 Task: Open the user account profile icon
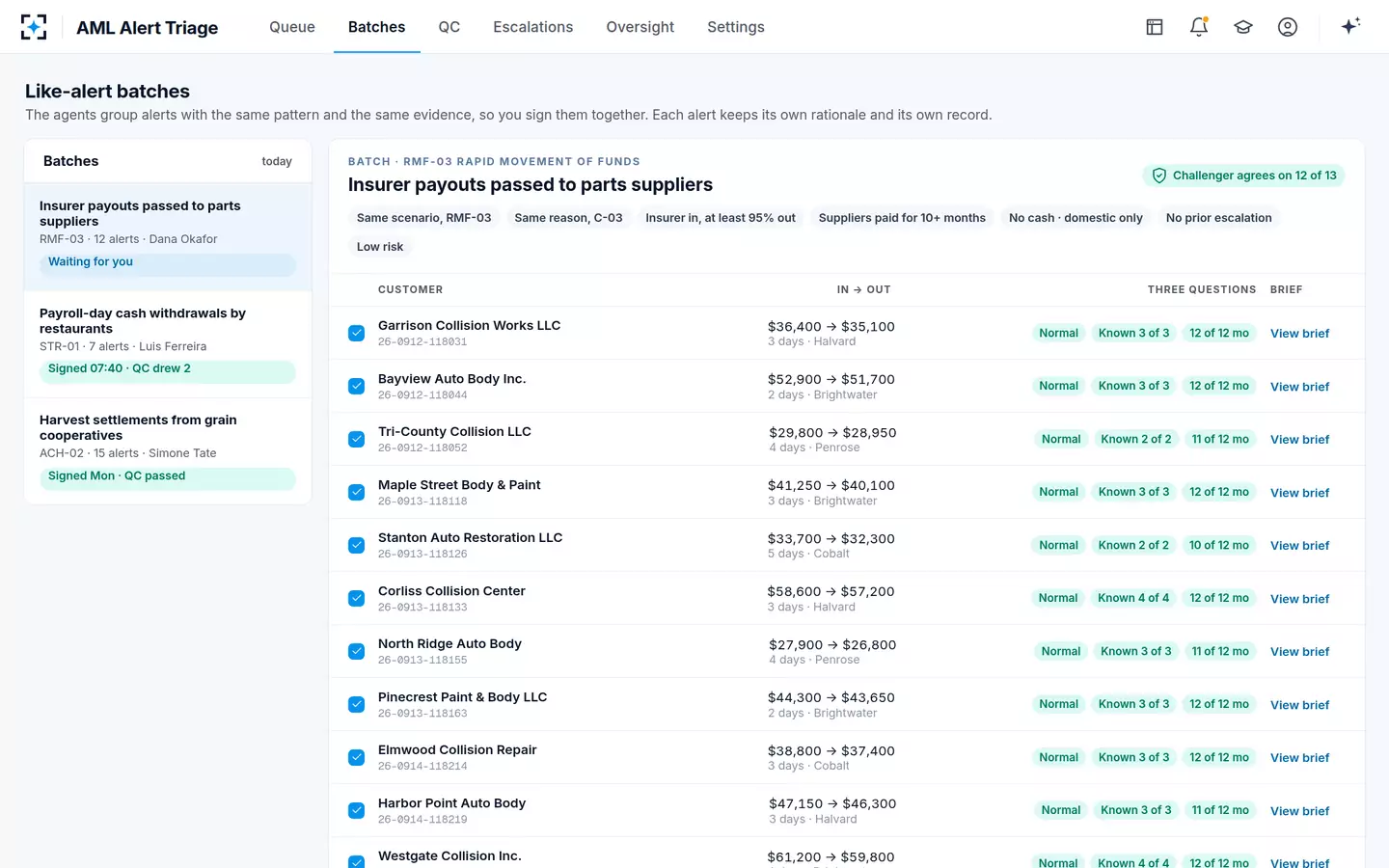tap(1288, 27)
